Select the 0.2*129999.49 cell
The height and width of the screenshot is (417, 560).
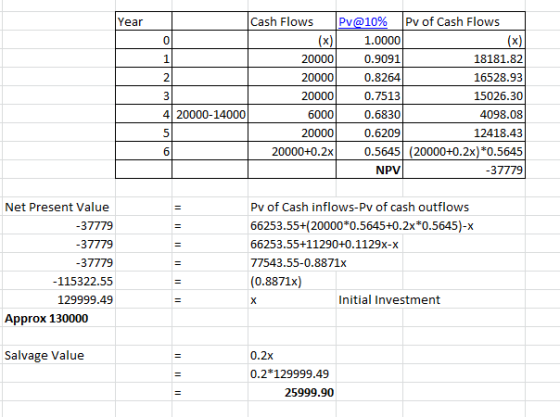(289, 374)
